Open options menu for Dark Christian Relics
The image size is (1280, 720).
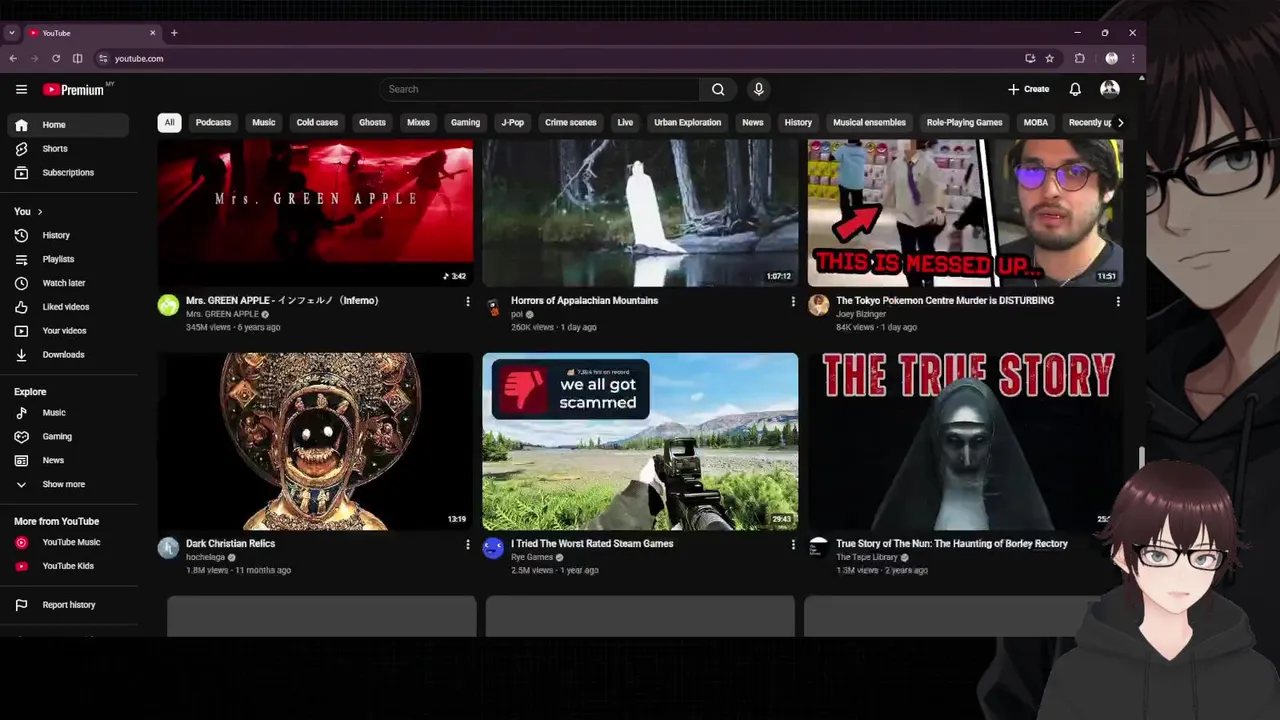pos(467,544)
